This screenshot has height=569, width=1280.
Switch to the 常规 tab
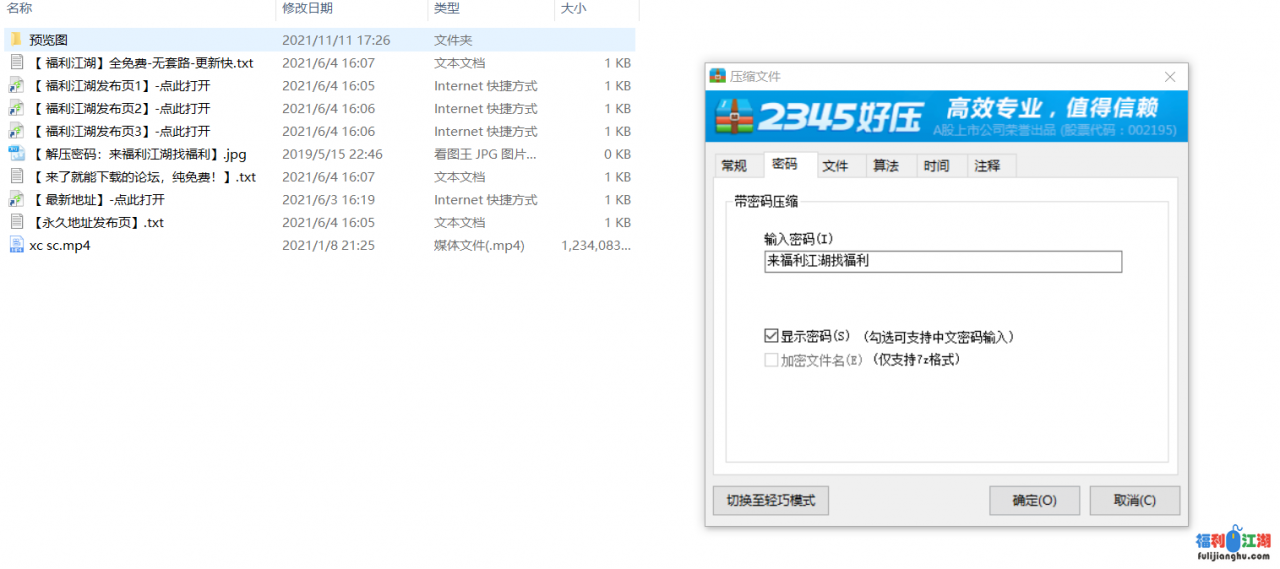tap(734, 166)
